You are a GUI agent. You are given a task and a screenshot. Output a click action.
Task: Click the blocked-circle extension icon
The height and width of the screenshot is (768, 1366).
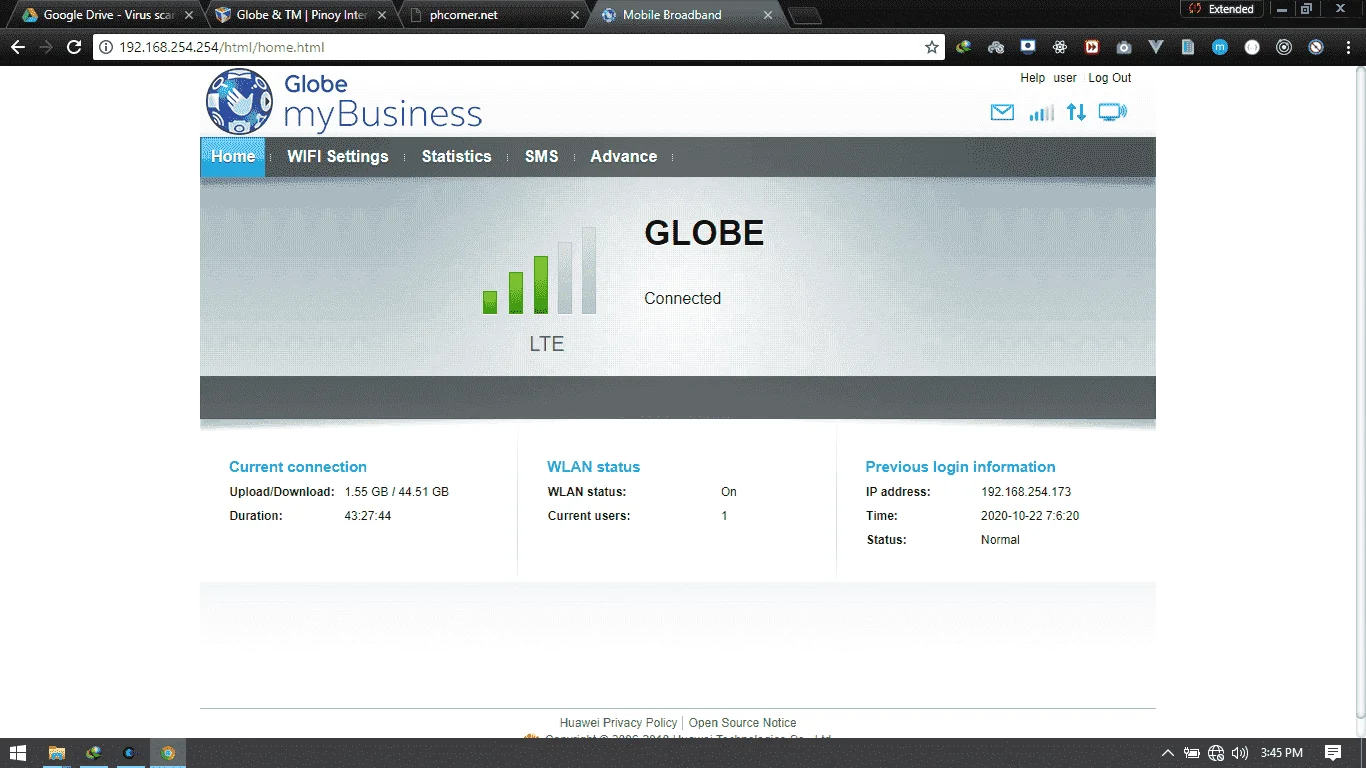click(x=1316, y=47)
